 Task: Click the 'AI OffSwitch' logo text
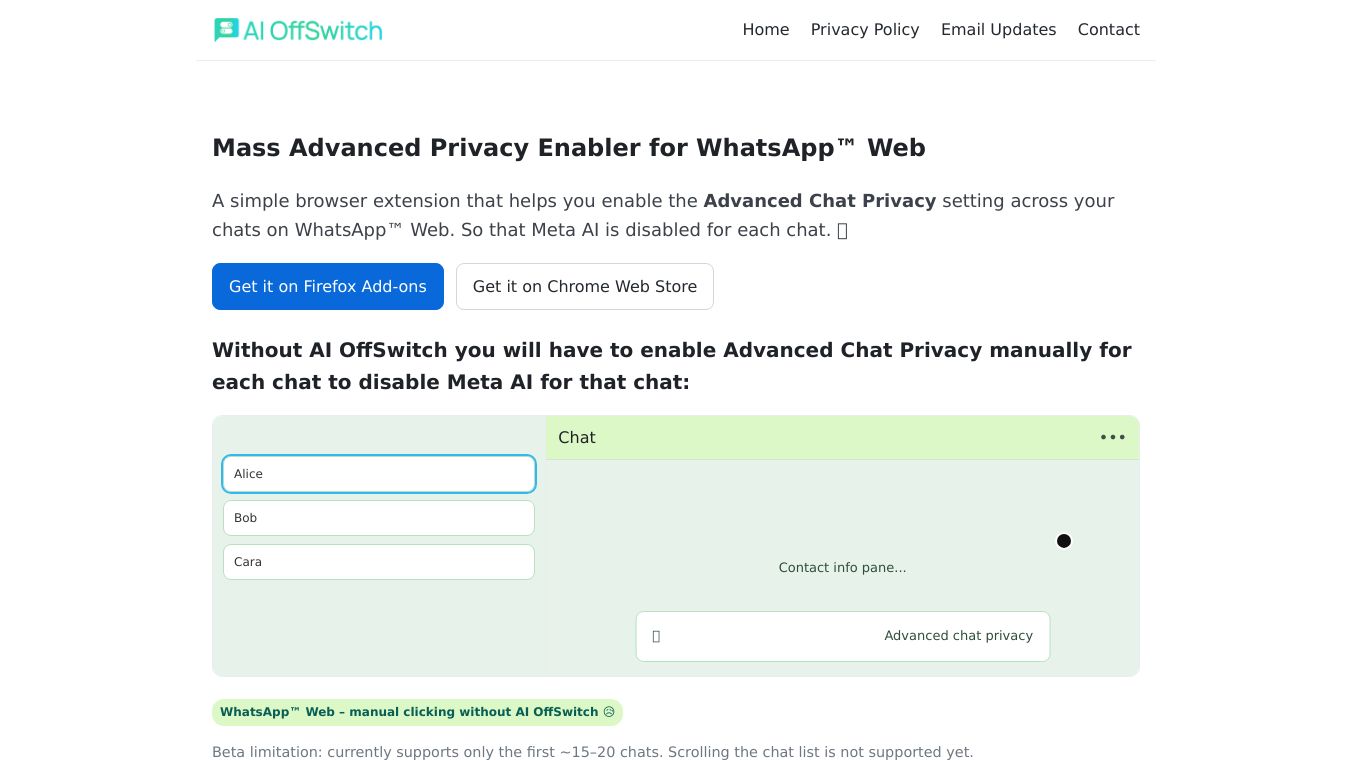pyautogui.click(x=312, y=30)
